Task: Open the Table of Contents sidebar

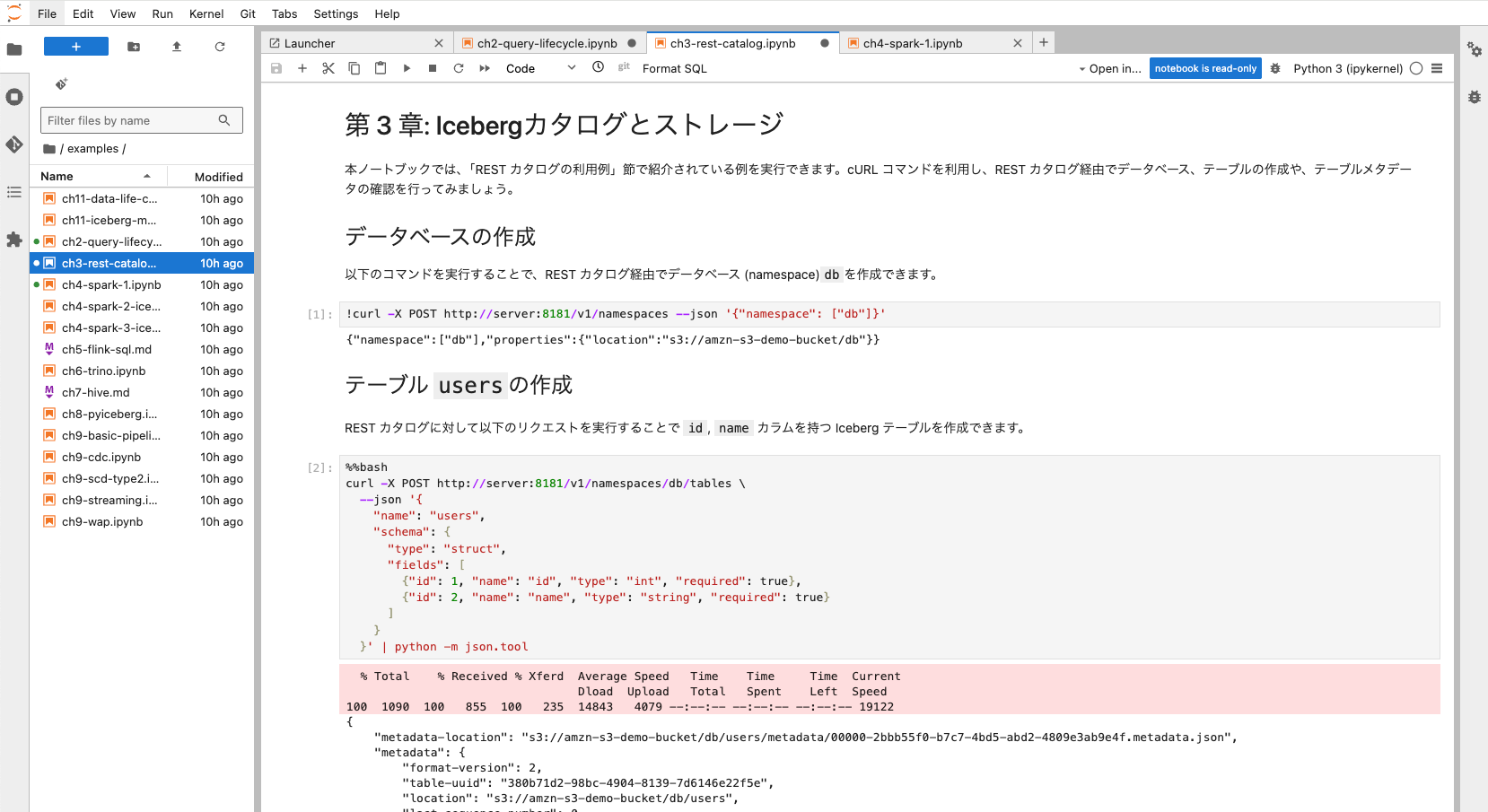Action: [14, 192]
